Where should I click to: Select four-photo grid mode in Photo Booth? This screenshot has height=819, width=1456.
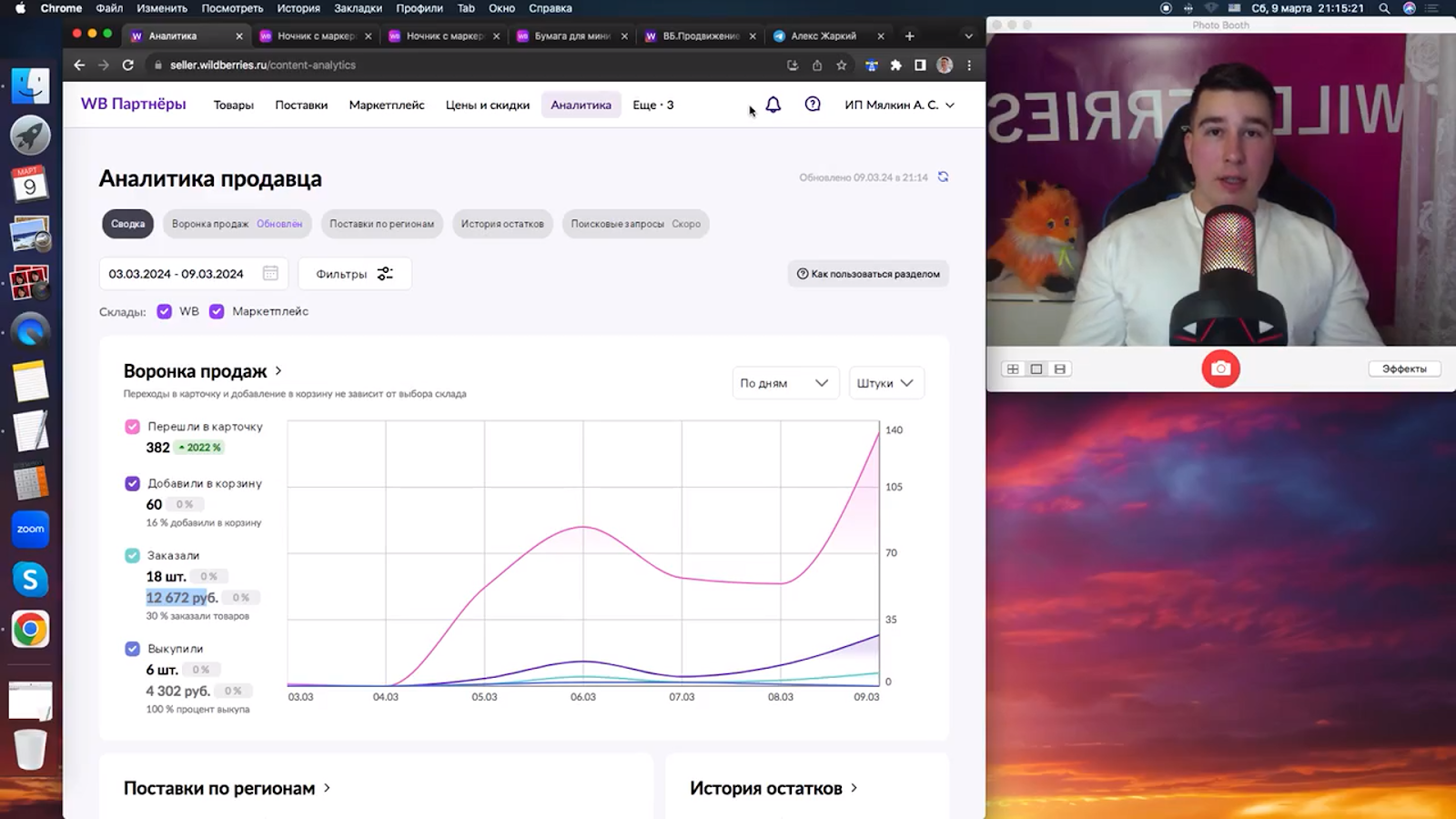(x=1013, y=369)
